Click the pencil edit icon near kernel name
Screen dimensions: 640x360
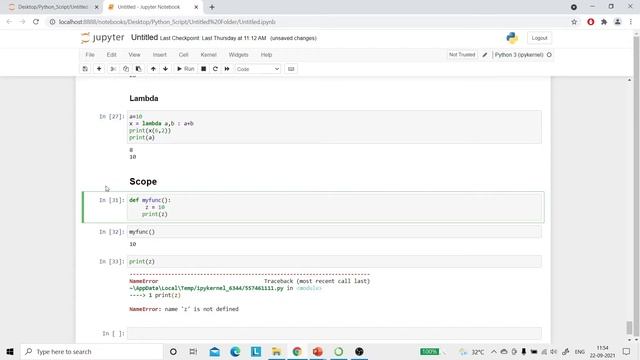484,55
